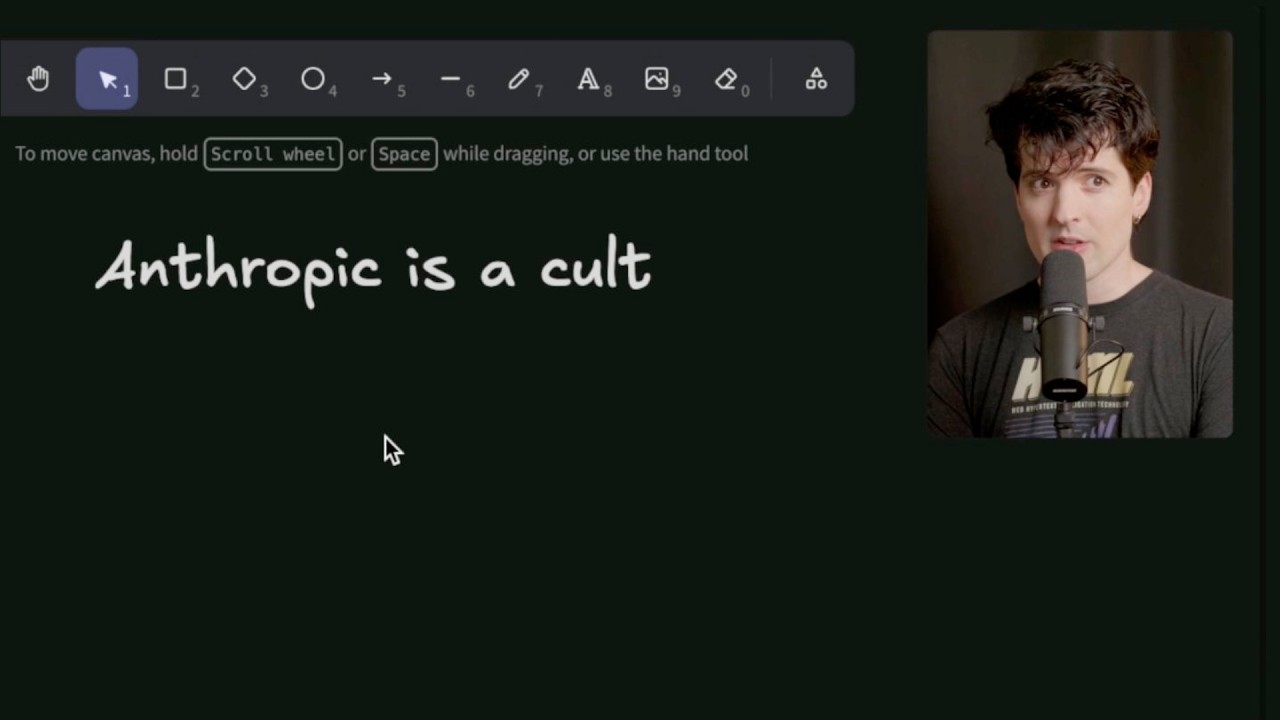
Task: Select the diamond shape tool
Action: (x=244, y=79)
